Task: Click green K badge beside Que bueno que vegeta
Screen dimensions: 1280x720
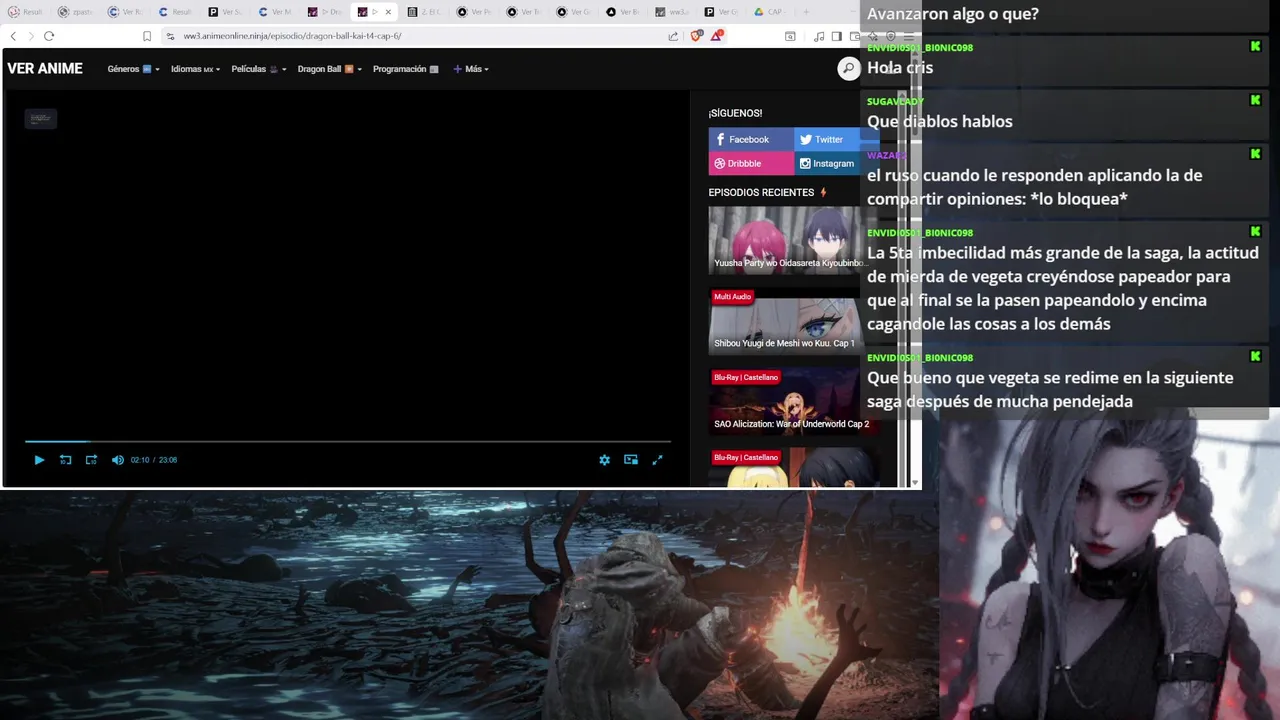Action: point(1255,357)
